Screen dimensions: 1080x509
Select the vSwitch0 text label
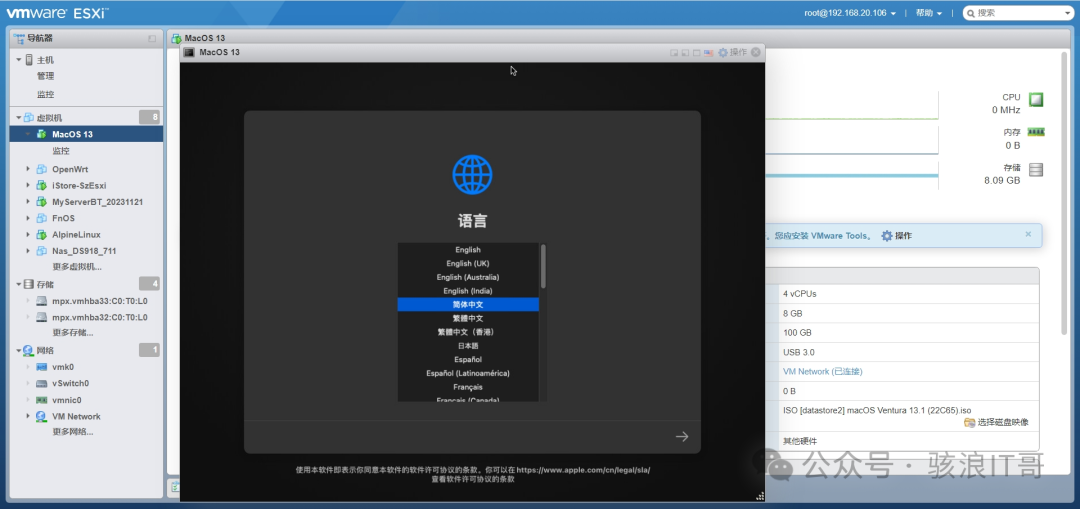pyautogui.click(x=70, y=384)
